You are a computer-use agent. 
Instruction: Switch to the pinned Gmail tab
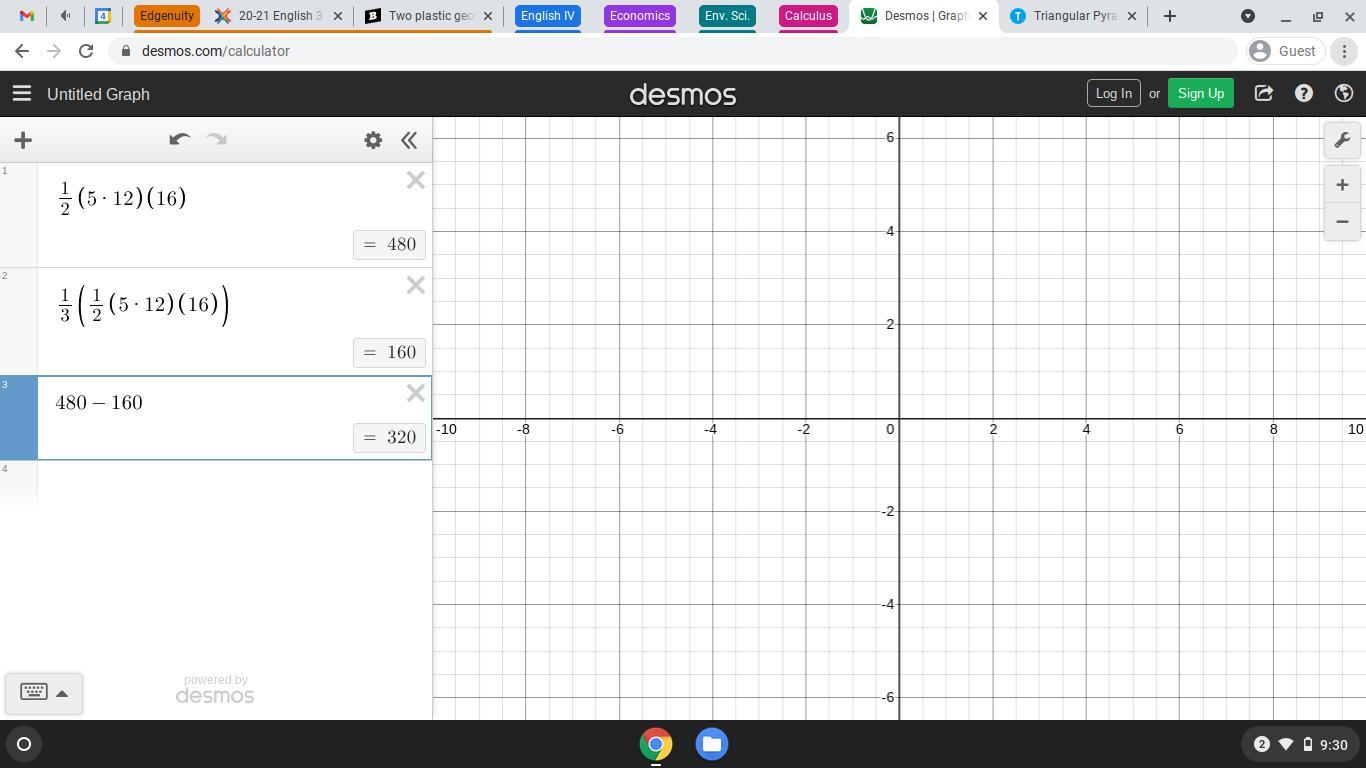tap(27, 16)
